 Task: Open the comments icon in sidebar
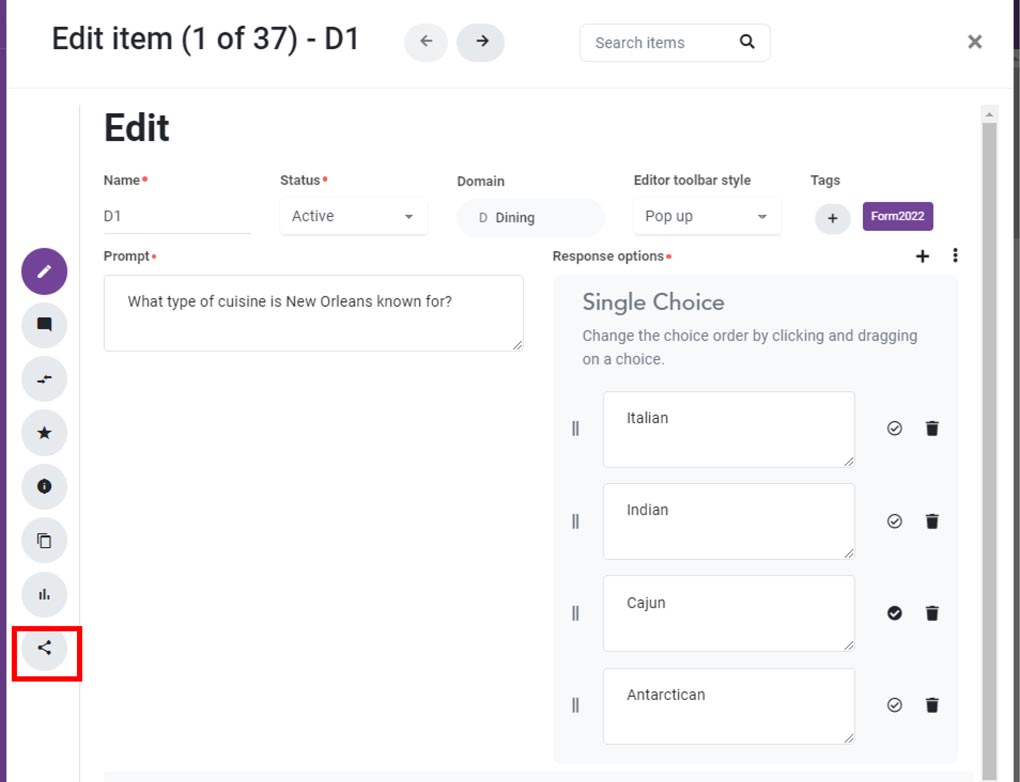pyautogui.click(x=44, y=325)
